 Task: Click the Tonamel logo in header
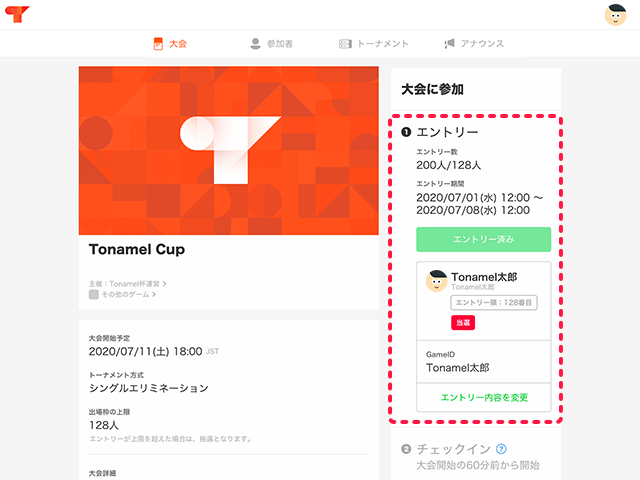click(17, 14)
